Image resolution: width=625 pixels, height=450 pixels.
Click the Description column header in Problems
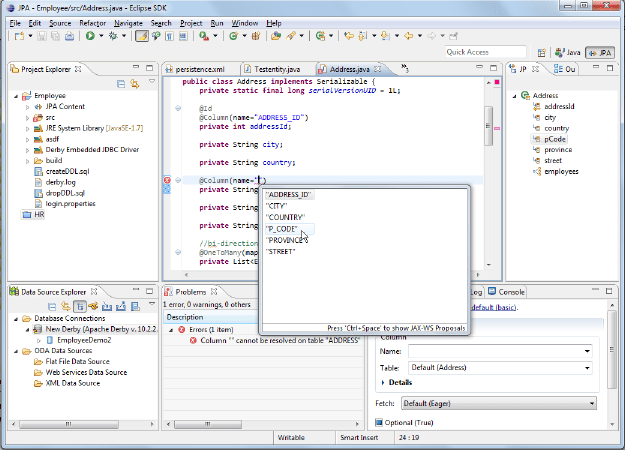click(211, 317)
